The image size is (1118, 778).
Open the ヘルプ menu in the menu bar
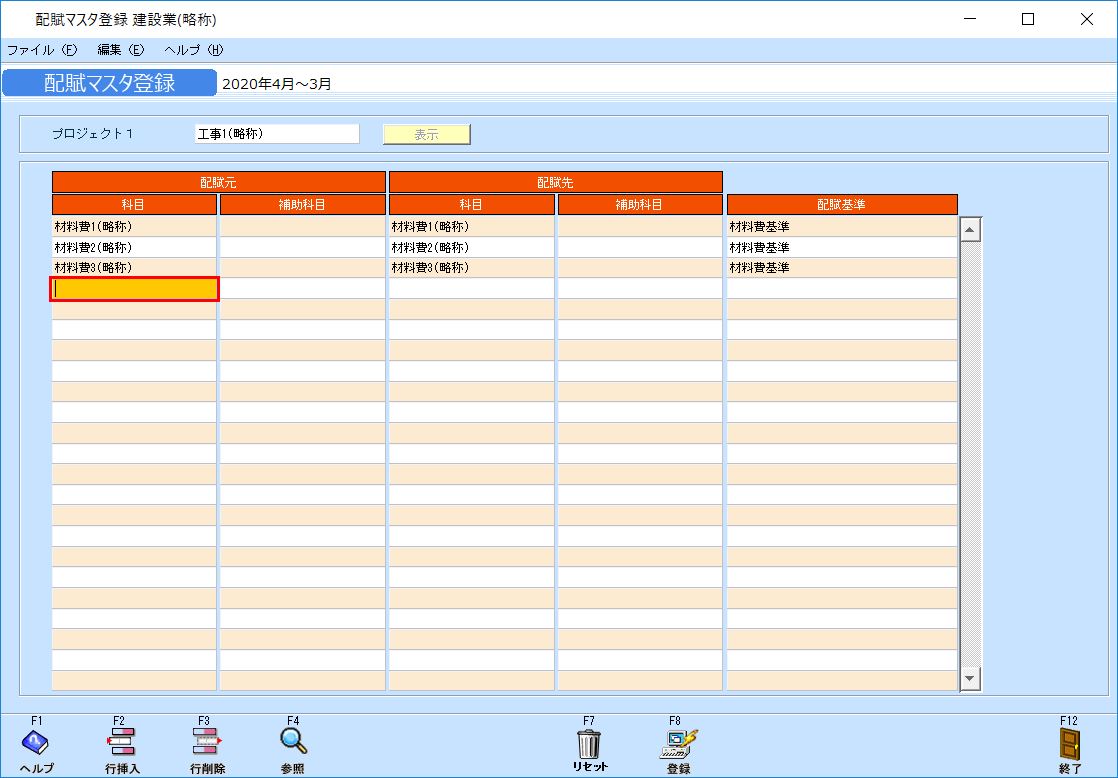[193, 49]
